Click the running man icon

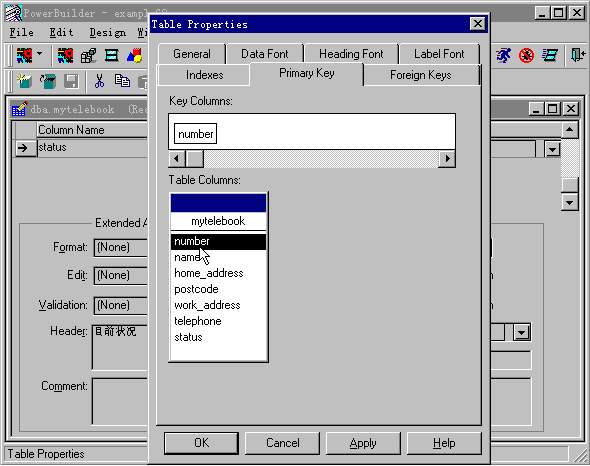pos(503,55)
